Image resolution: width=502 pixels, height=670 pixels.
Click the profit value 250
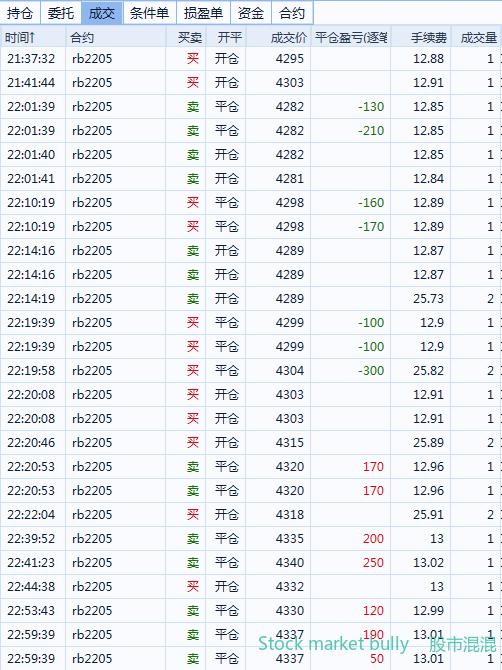click(373, 562)
